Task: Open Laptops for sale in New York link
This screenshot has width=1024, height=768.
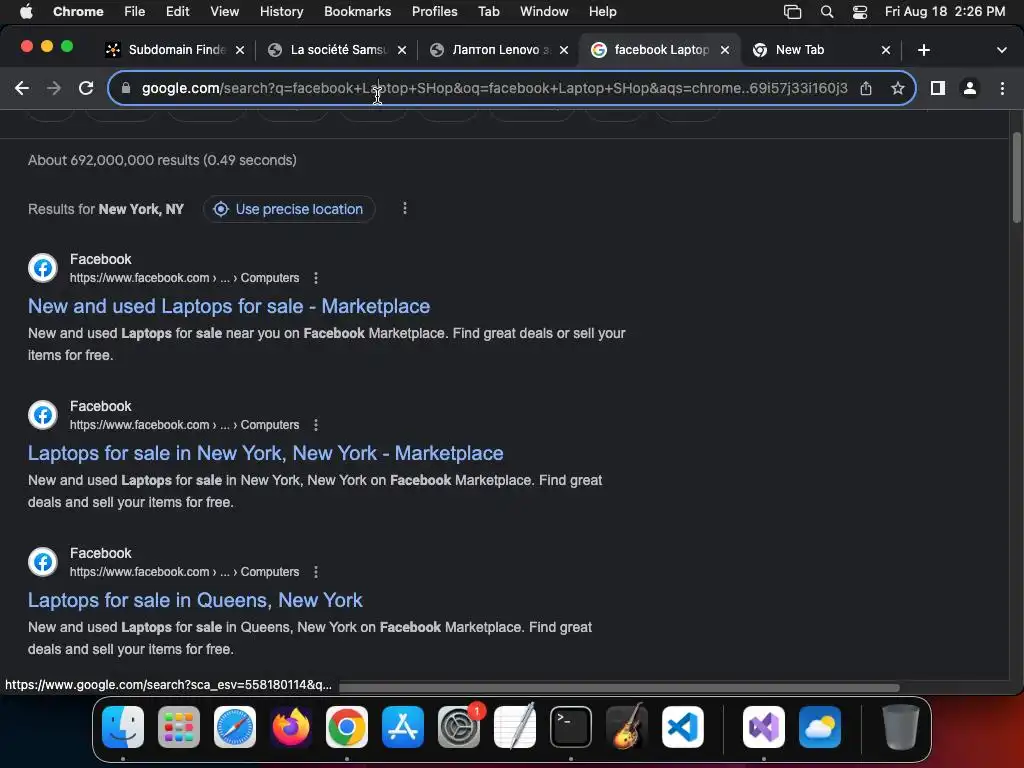Action: tap(265, 453)
